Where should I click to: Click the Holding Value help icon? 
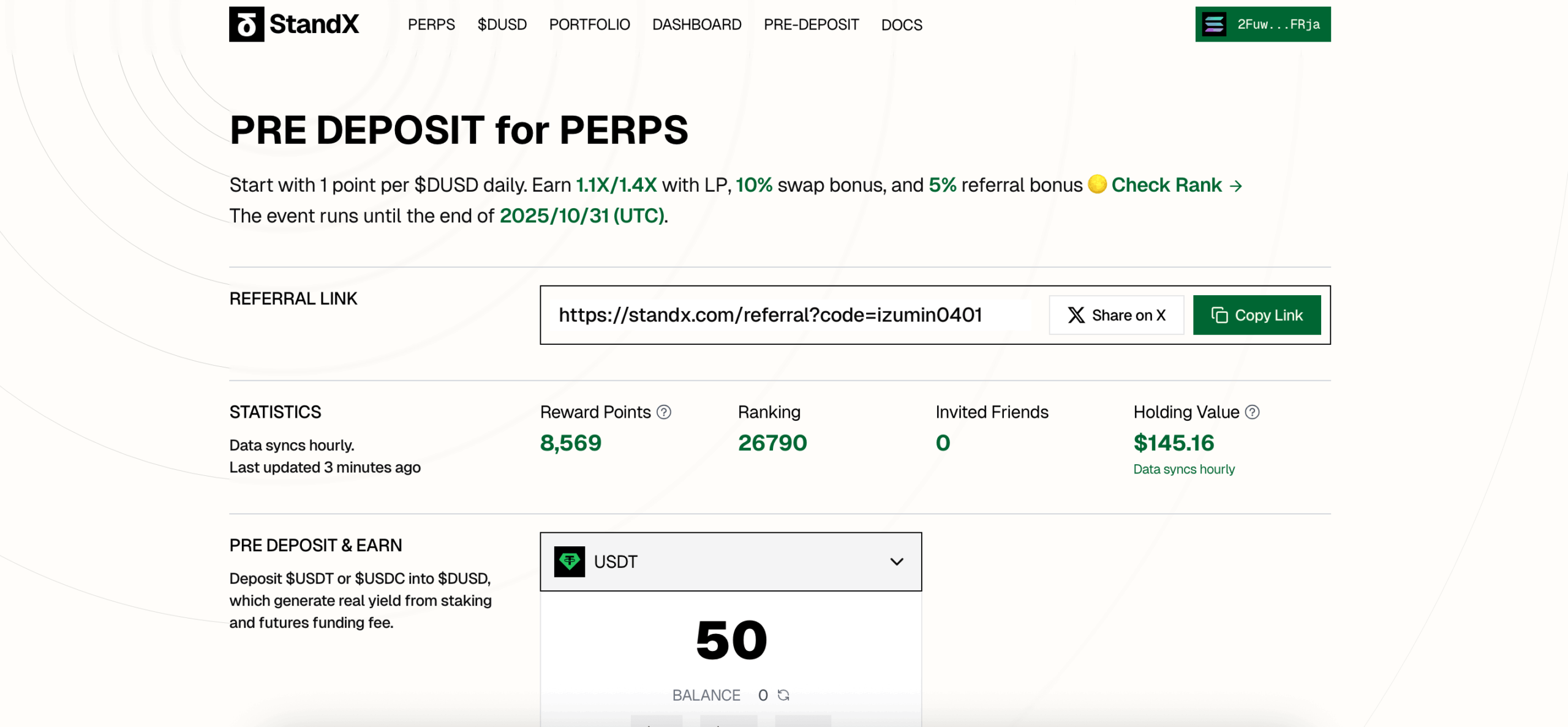tap(1253, 412)
